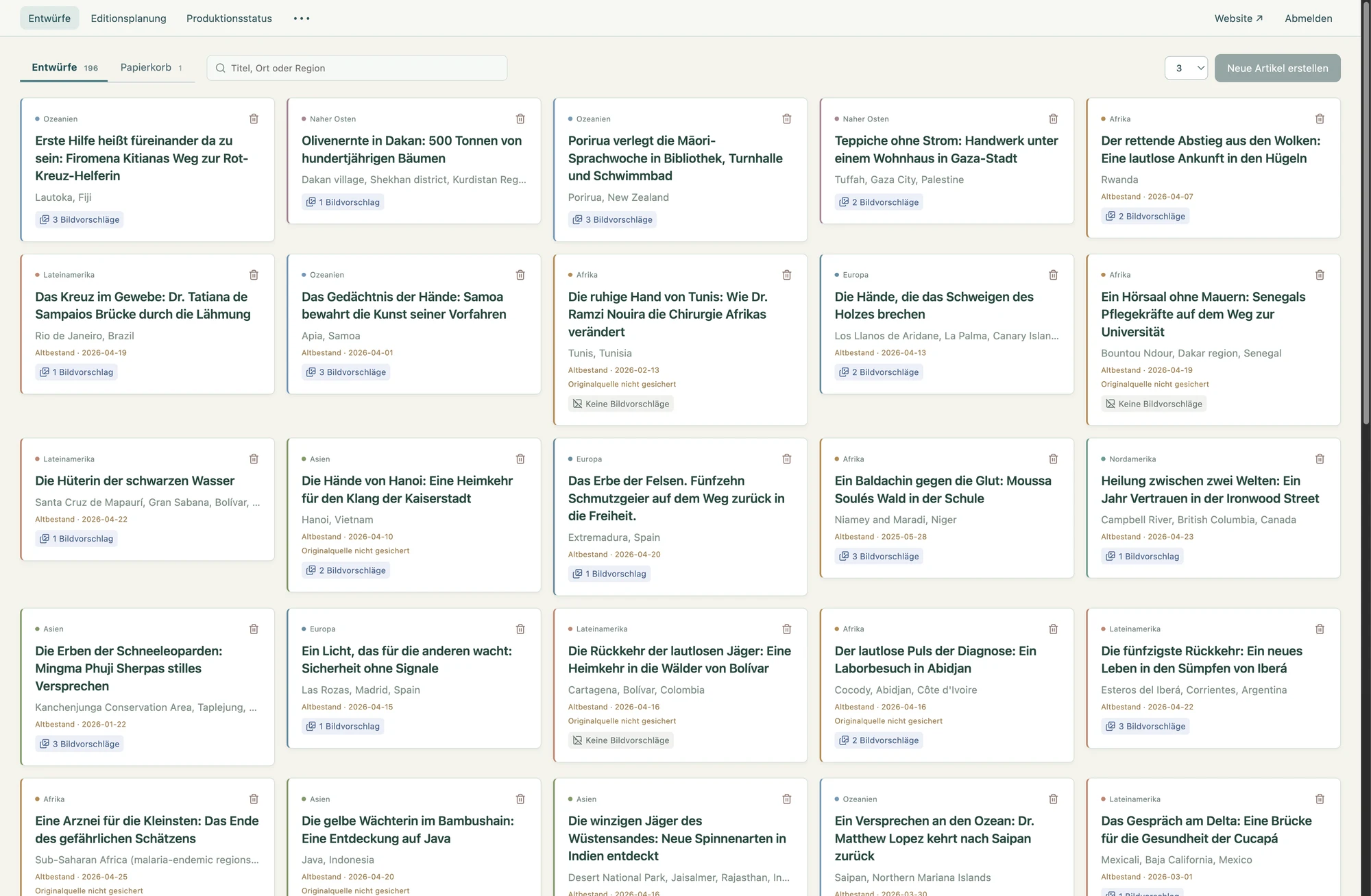Image resolution: width=1371 pixels, height=896 pixels.
Task: Open article Die gelbe Wächterin im Bambushain
Action: tap(408, 830)
